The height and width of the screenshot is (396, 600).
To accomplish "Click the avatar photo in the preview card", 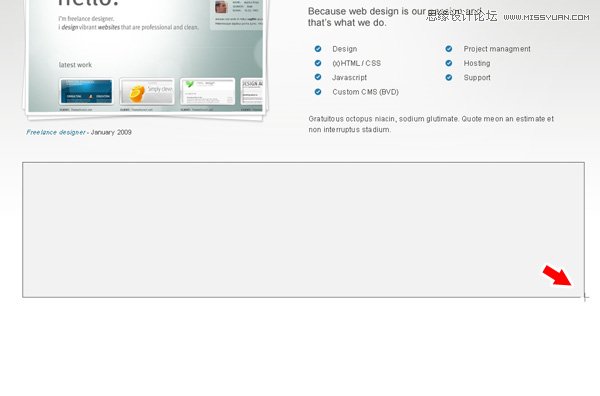I will click(x=221, y=7).
